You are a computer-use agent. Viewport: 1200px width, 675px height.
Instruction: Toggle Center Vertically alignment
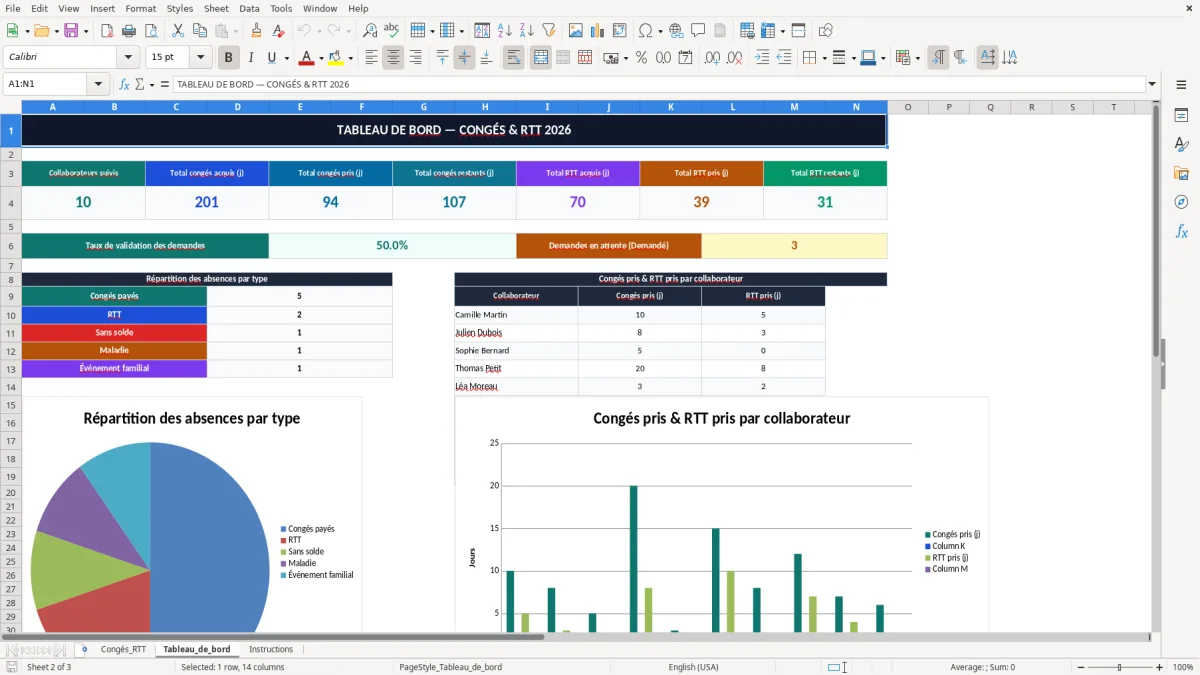464,58
